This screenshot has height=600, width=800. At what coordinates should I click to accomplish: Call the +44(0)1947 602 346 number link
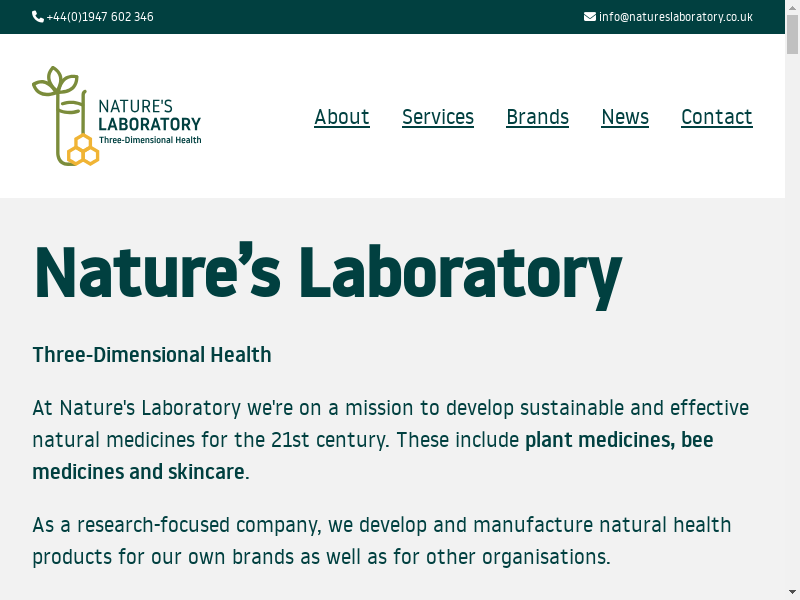point(100,17)
